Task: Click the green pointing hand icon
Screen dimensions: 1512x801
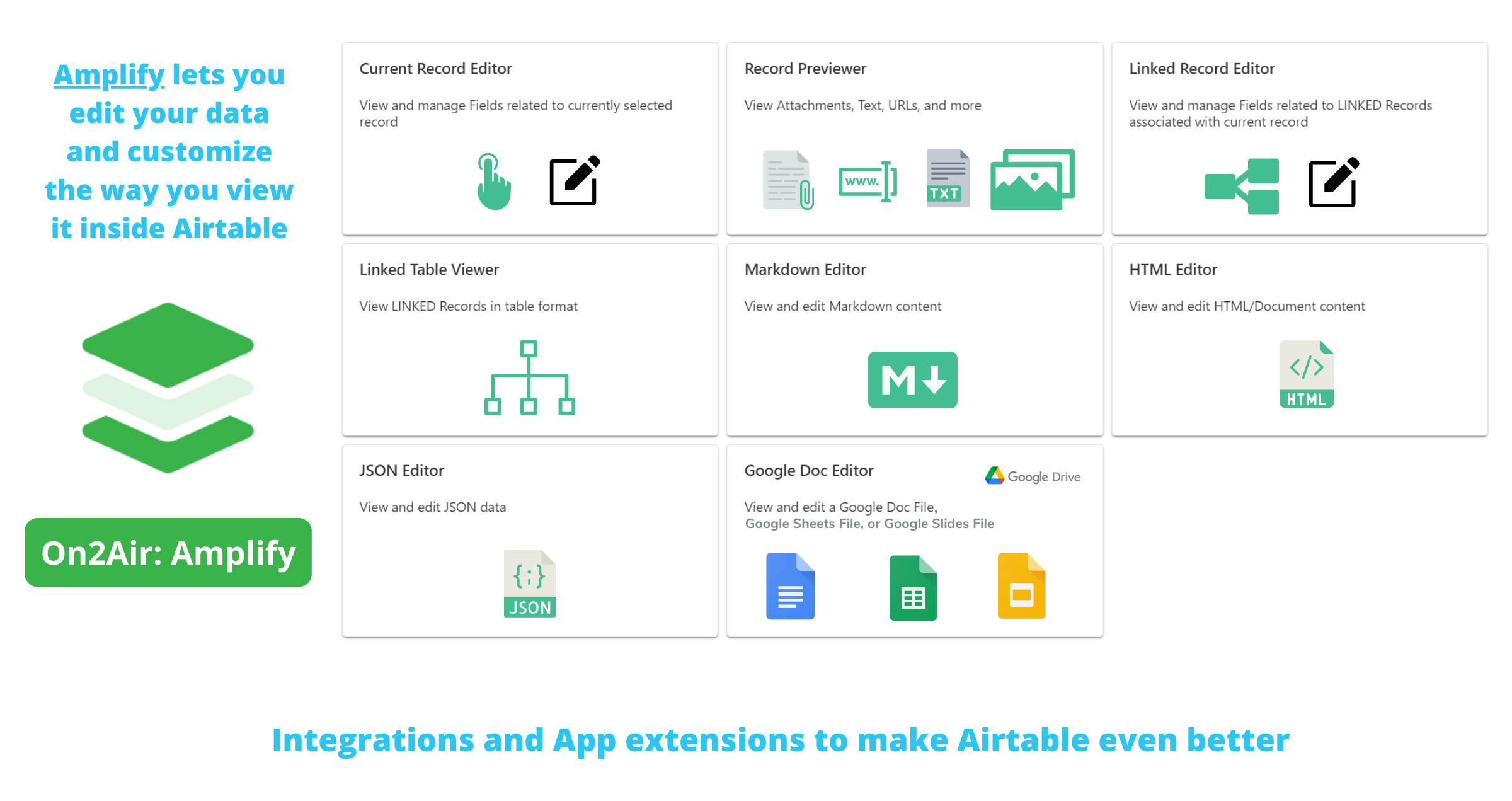Action: [494, 182]
